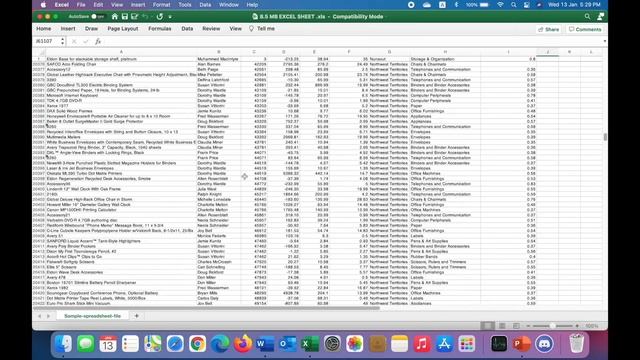The height and width of the screenshot is (360, 640).
Task: Expand the formula bar with the arrow
Action: point(604,41)
